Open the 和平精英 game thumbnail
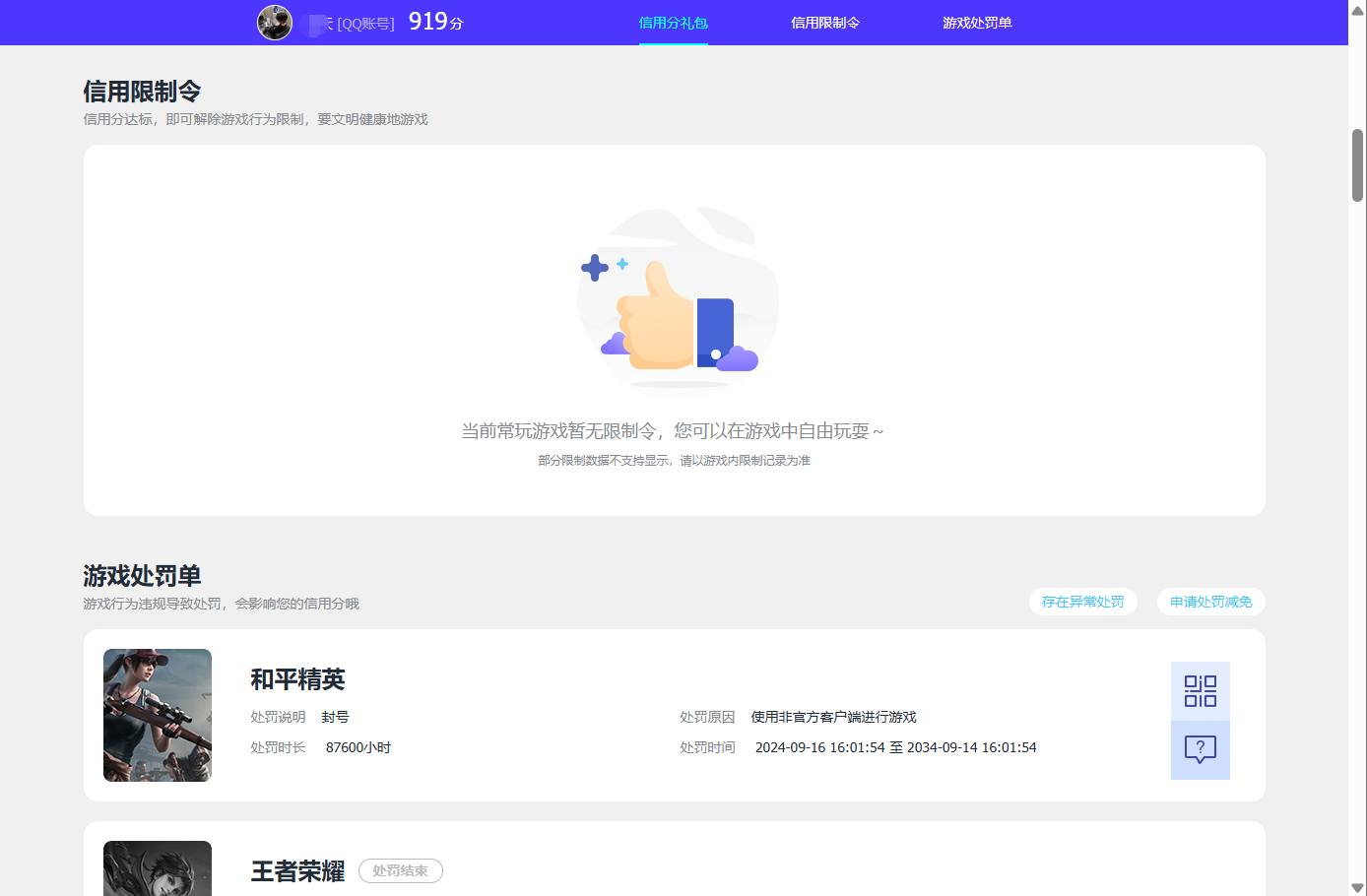1367x896 pixels. 158,715
